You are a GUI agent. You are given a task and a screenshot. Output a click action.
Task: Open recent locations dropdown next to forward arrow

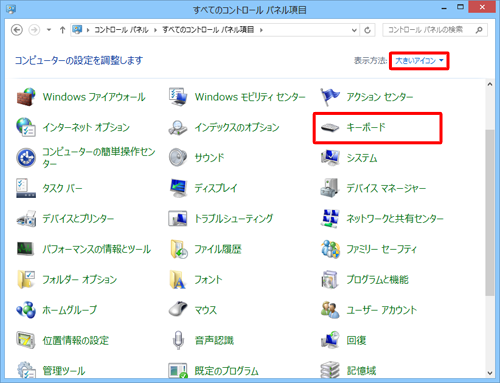[x=49, y=30]
